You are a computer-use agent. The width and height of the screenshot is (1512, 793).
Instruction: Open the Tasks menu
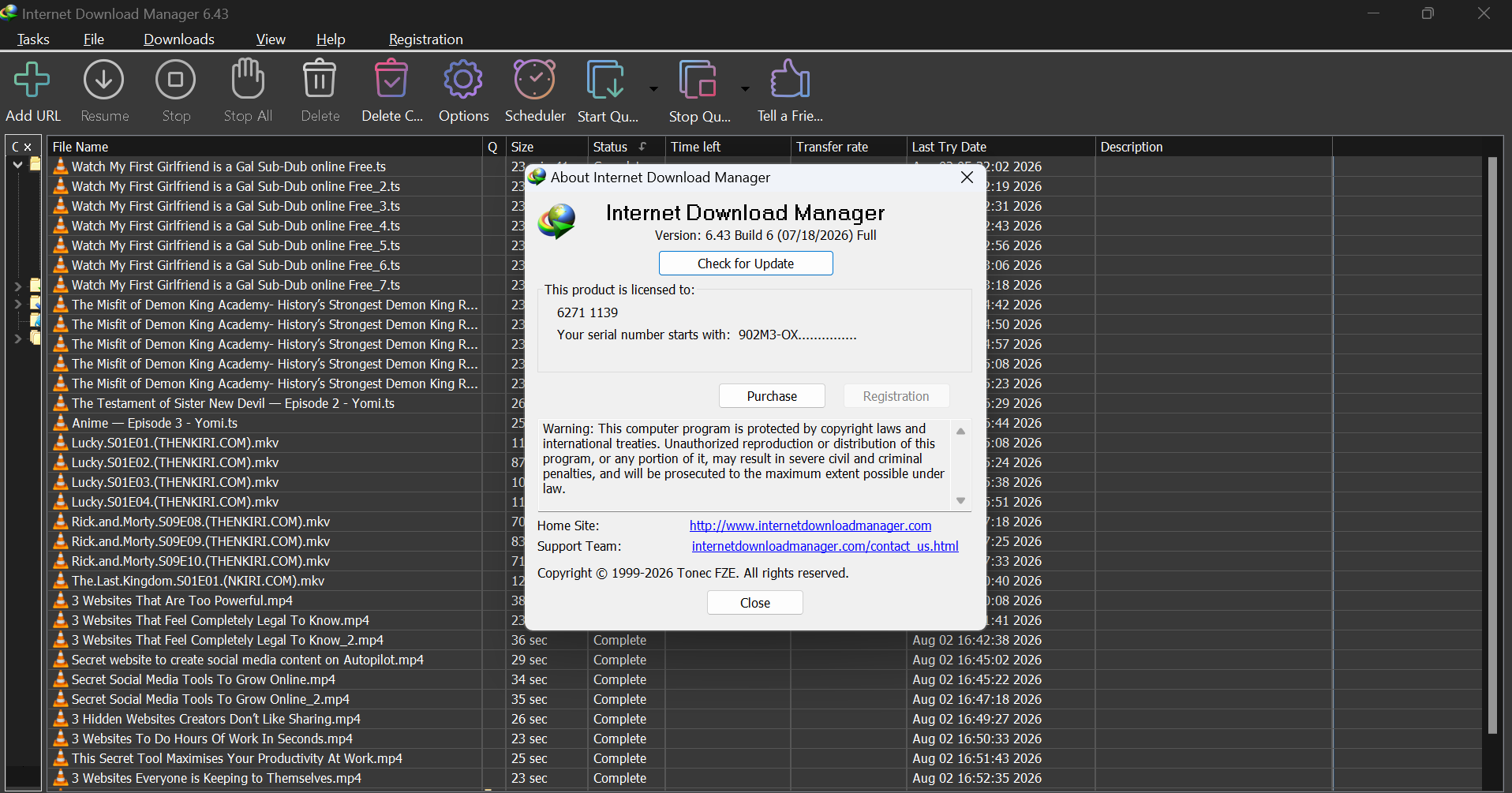(x=33, y=39)
